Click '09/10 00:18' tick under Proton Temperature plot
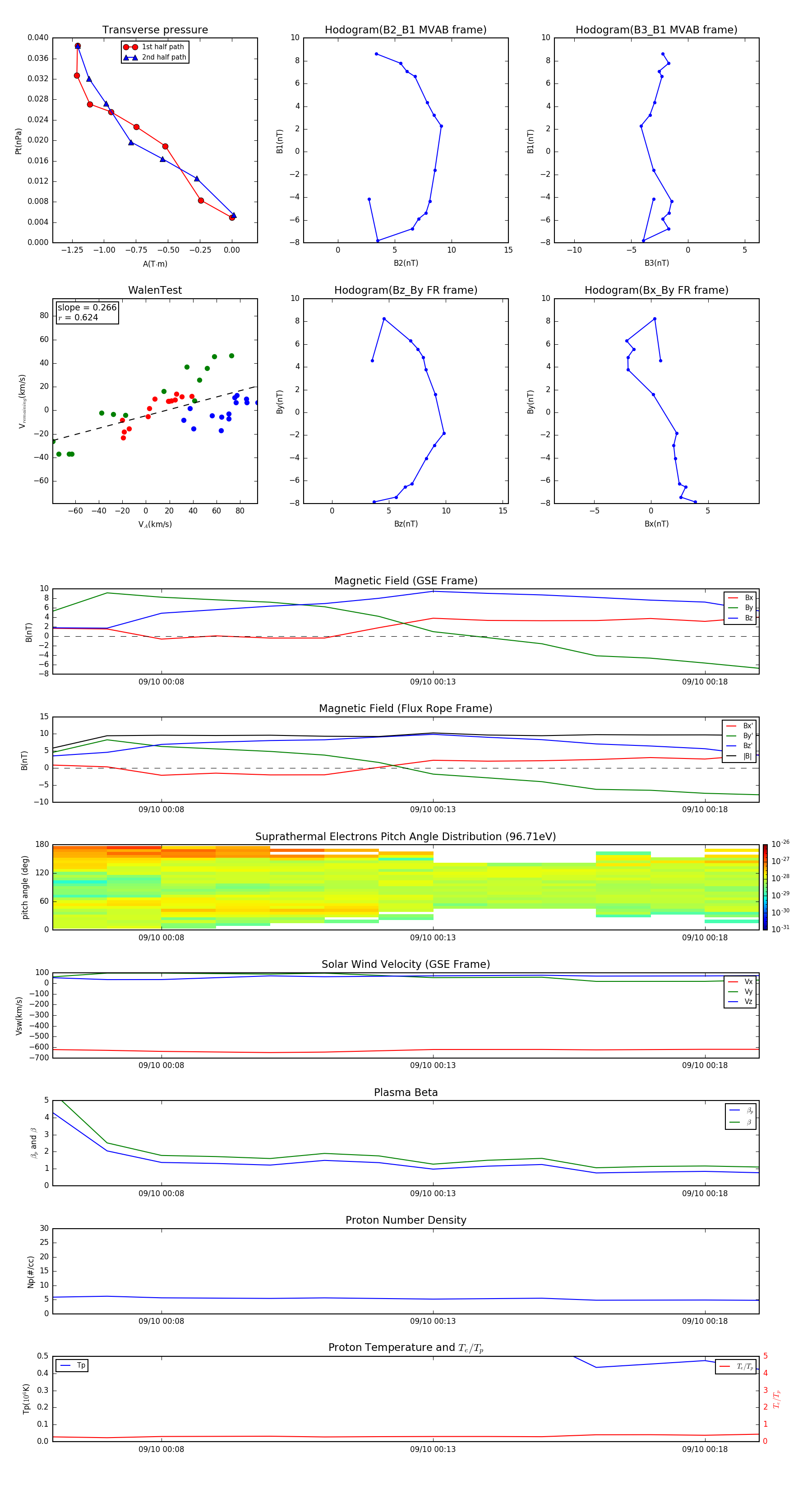812x1489 pixels. tap(705, 1449)
